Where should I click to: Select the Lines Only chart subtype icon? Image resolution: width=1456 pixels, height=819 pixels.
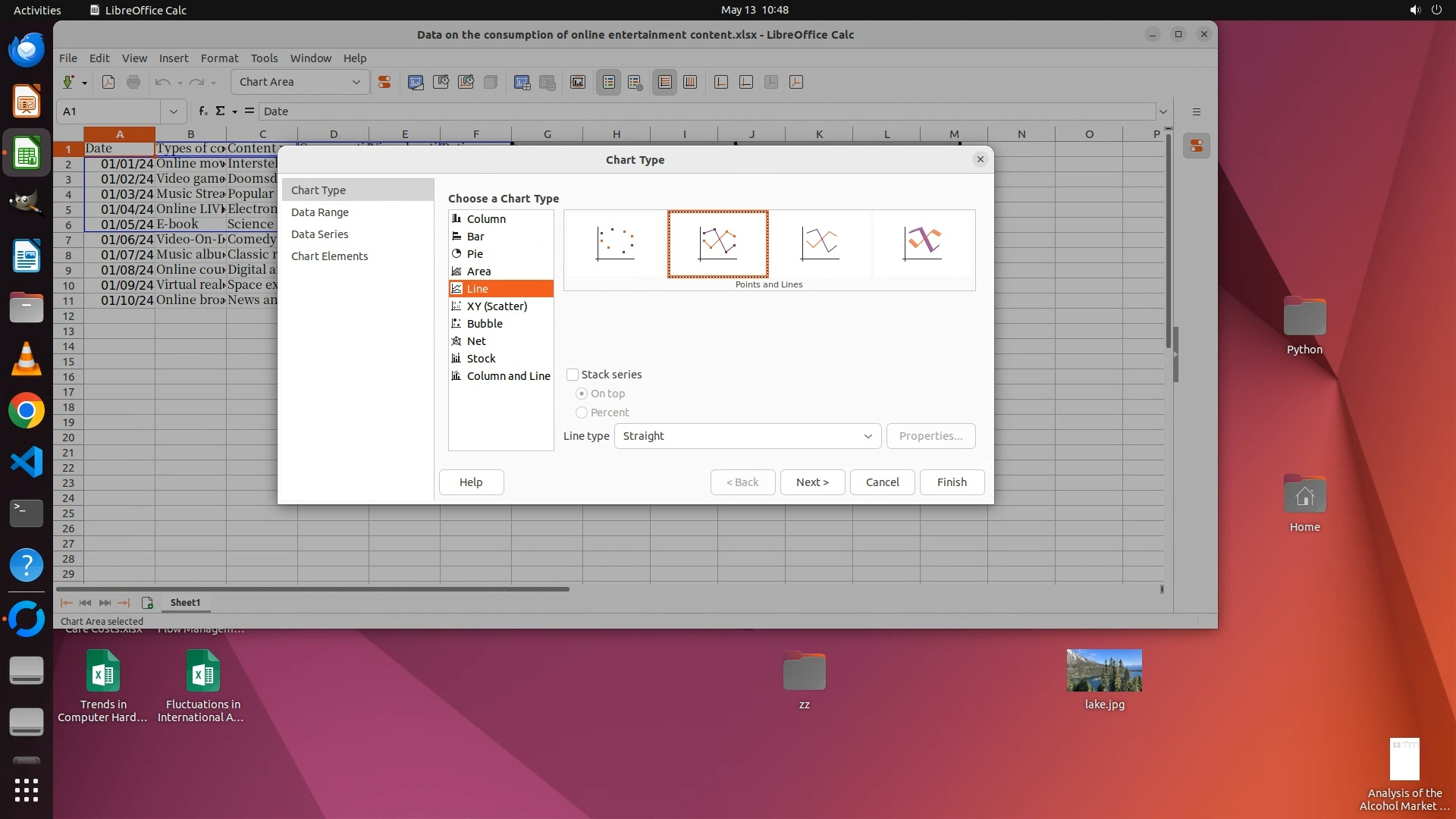click(820, 243)
